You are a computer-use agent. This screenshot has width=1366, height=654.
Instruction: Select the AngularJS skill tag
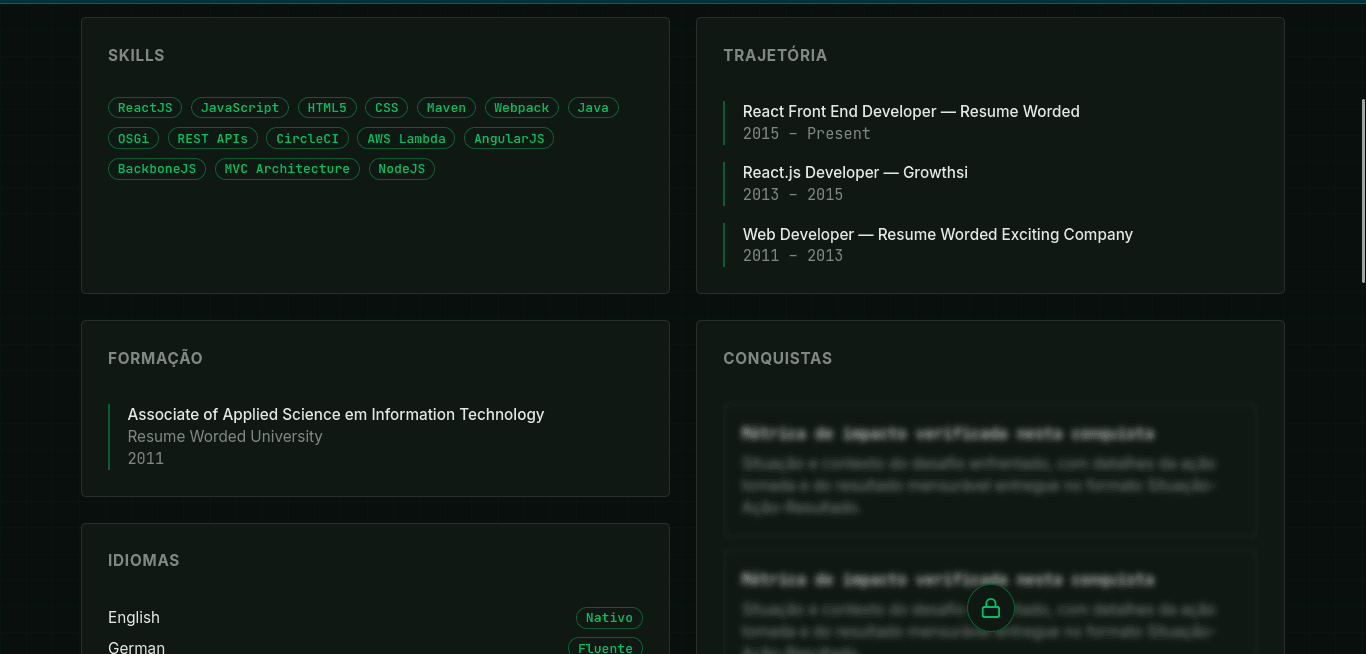(509, 139)
